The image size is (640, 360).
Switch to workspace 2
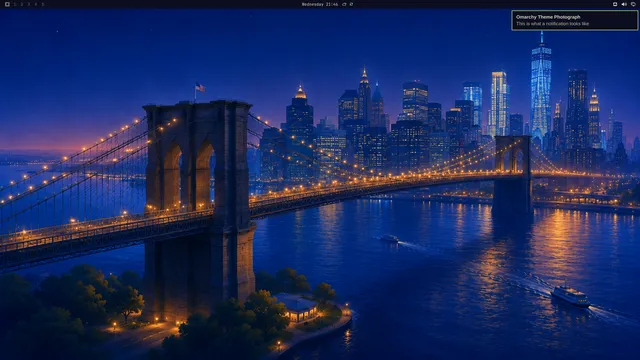[x=22, y=4]
